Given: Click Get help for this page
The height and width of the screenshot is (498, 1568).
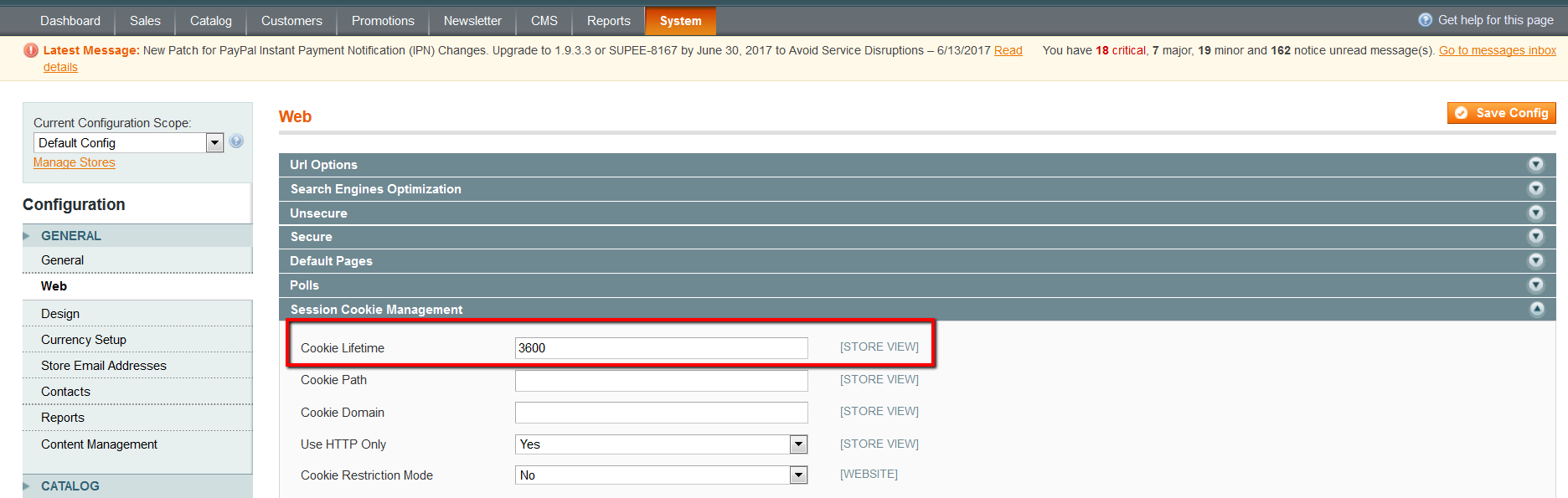Looking at the screenshot, I should pyautogui.click(x=1496, y=20).
